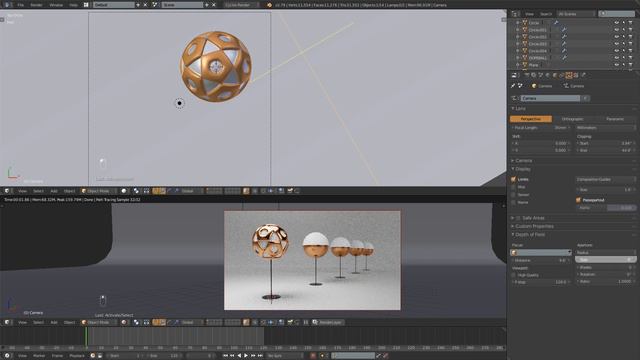640x360 pixels.
Task: Expand the Safe Areas panel
Action: point(529,218)
